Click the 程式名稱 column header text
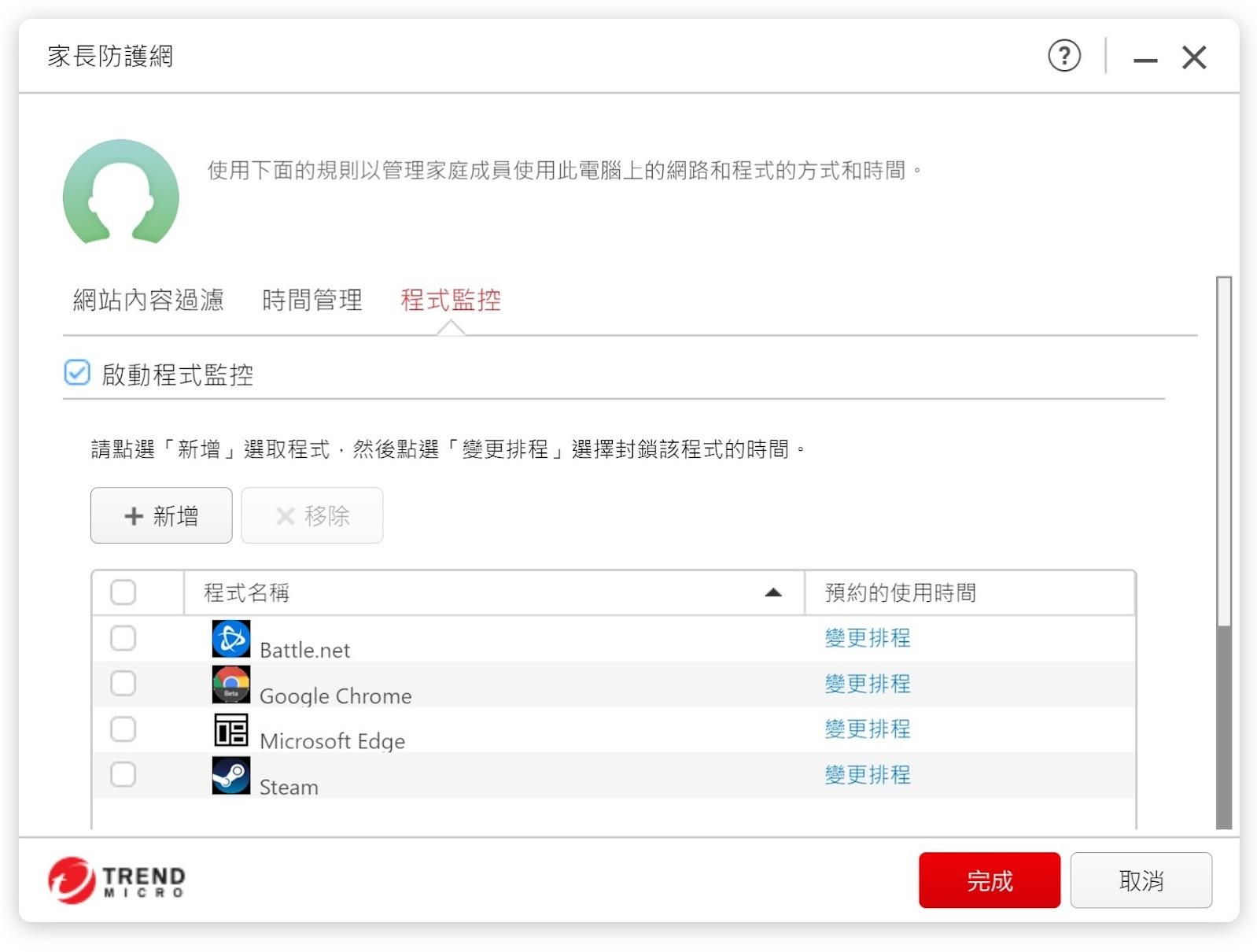 pos(247,592)
